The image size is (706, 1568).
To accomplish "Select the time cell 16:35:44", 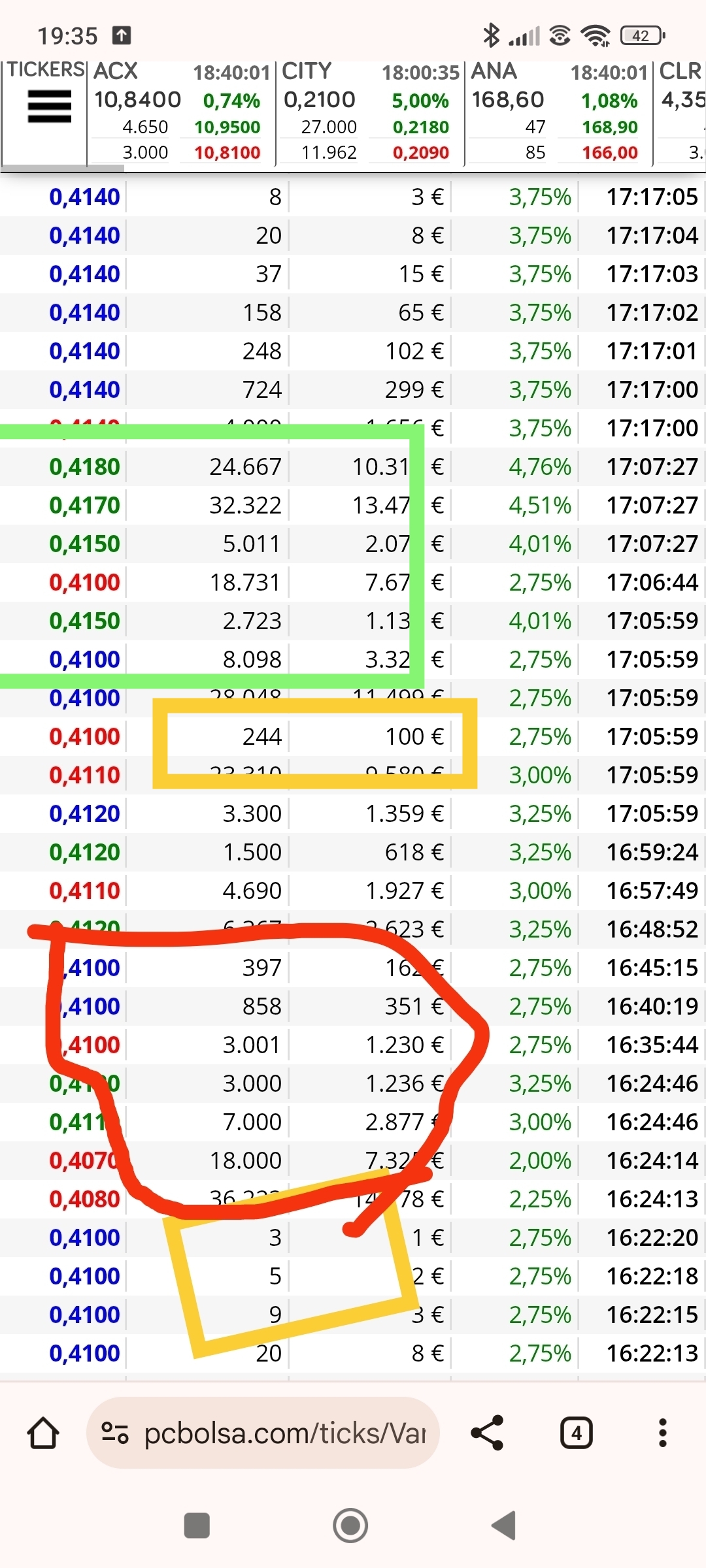I will [x=652, y=1045].
